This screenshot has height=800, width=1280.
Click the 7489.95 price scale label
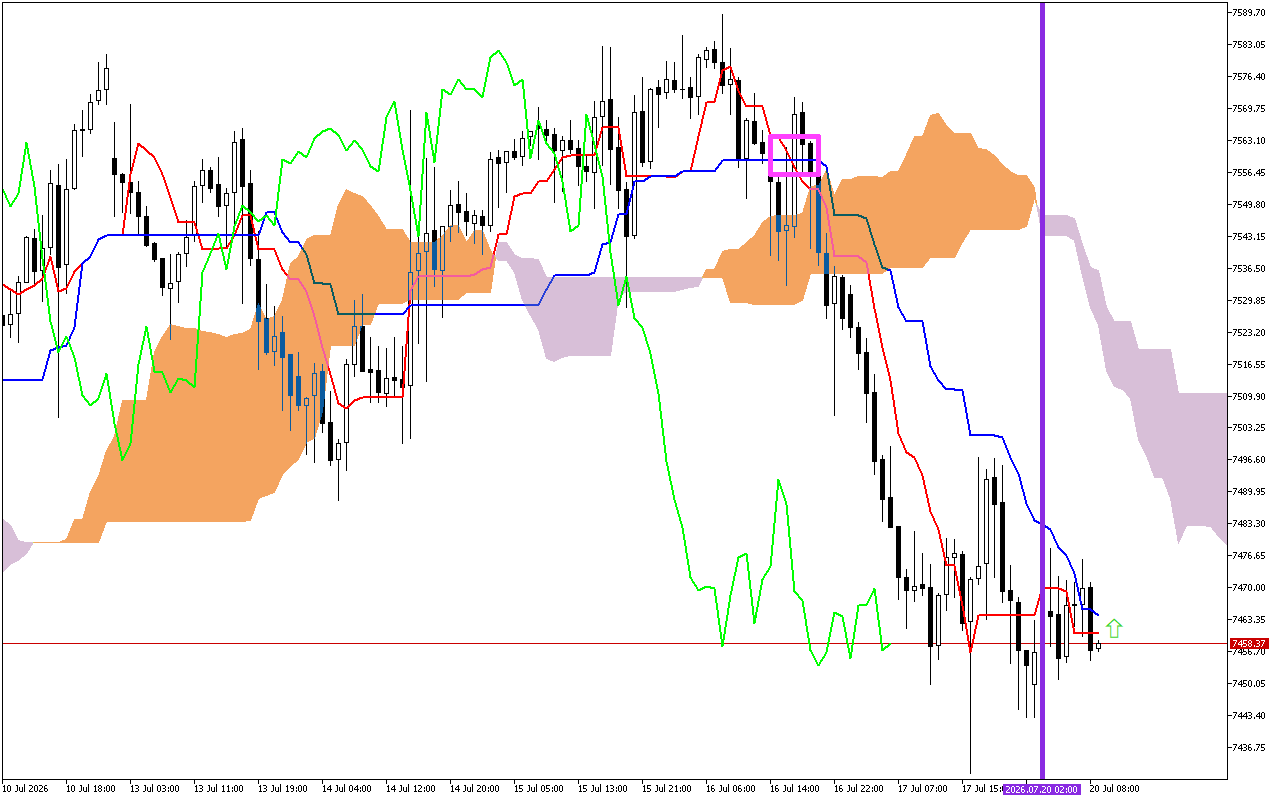pyautogui.click(x=1250, y=492)
